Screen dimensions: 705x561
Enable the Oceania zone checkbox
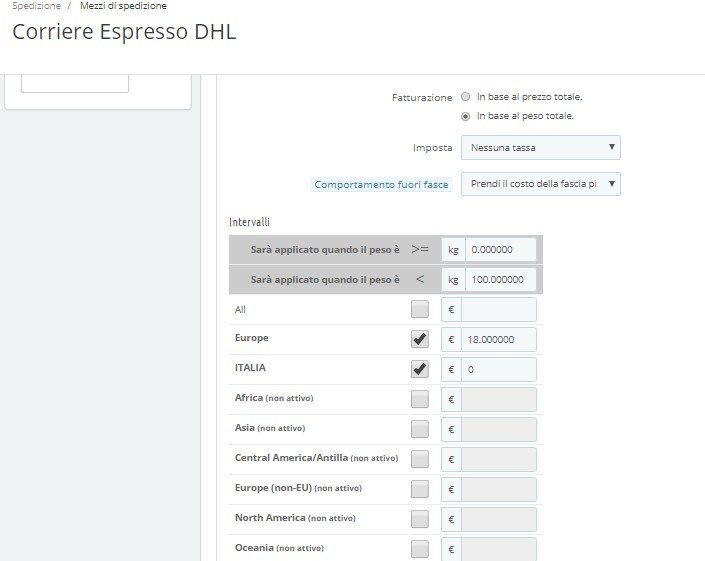coord(419,549)
